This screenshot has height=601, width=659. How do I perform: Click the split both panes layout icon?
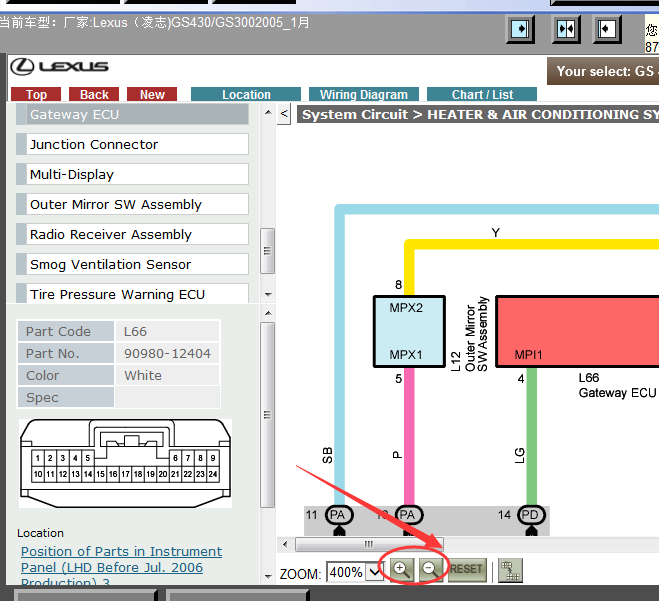pyautogui.click(x=566, y=29)
